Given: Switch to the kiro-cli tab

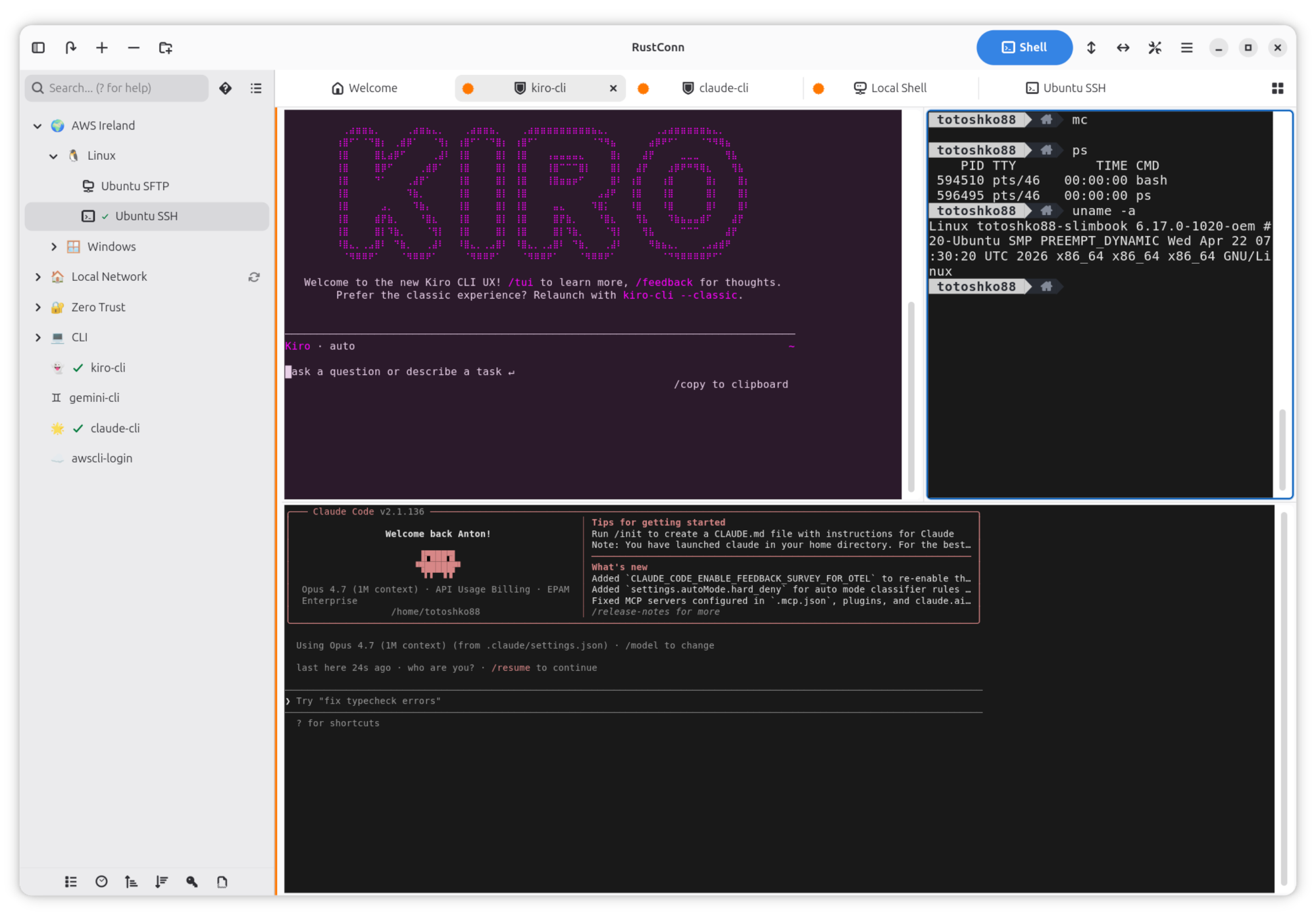Looking at the screenshot, I should click(x=540, y=88).
